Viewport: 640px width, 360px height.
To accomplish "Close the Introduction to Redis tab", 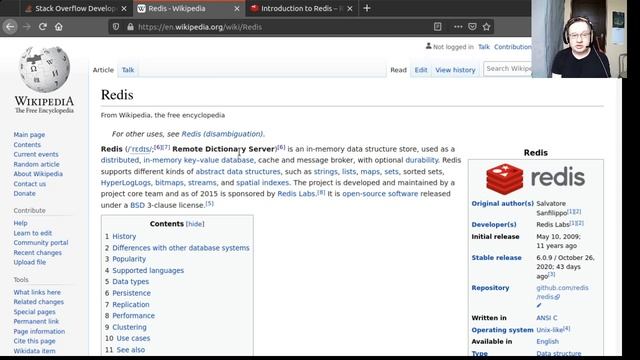I will click(350, 9).
